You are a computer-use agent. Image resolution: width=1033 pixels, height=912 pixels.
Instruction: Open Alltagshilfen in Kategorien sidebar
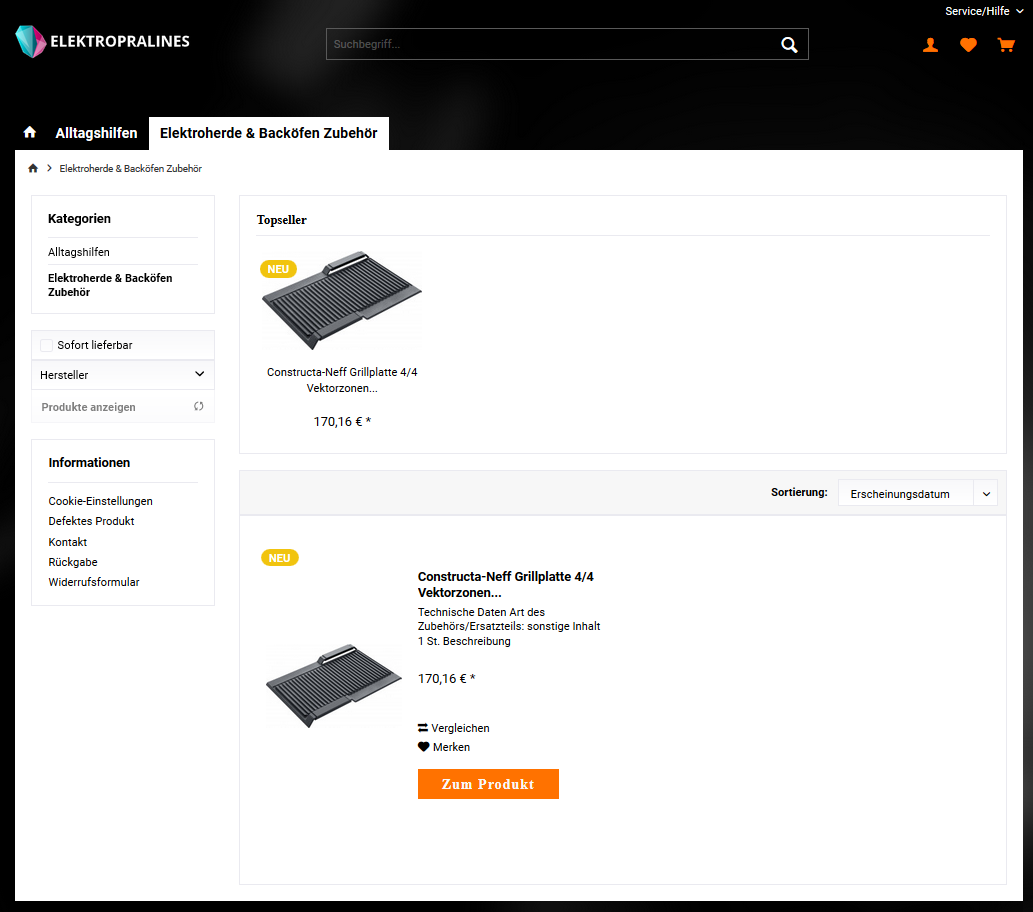pyautogui.click(x=79, y=252)
